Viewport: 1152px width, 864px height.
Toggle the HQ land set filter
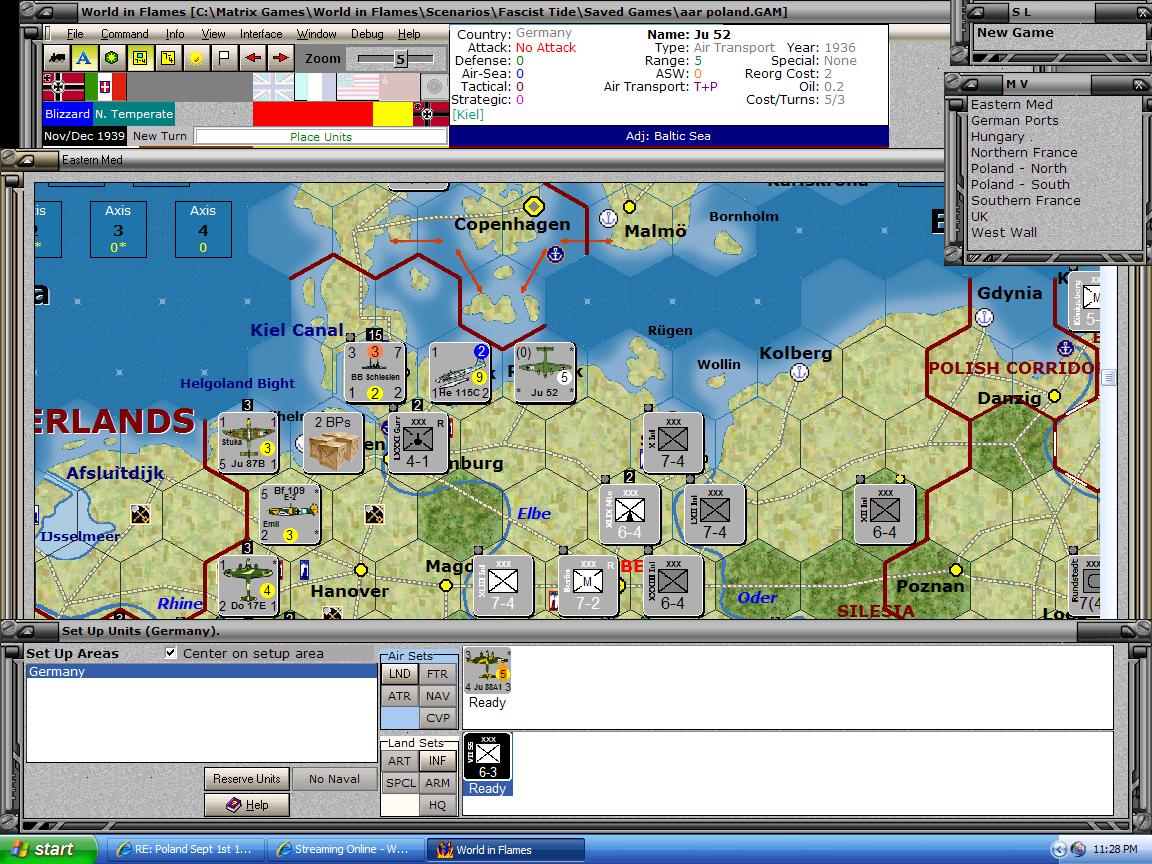point(438,805)
